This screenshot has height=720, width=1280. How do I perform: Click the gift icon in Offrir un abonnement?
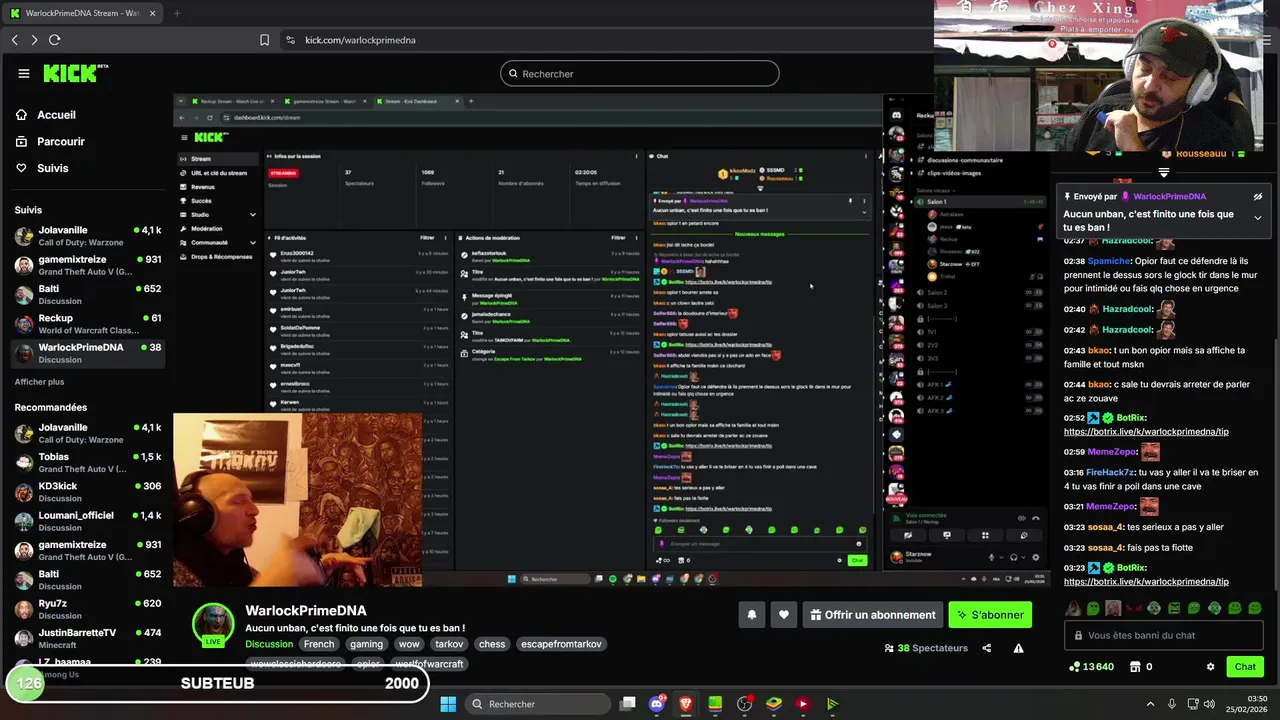(x=816, y=615)
